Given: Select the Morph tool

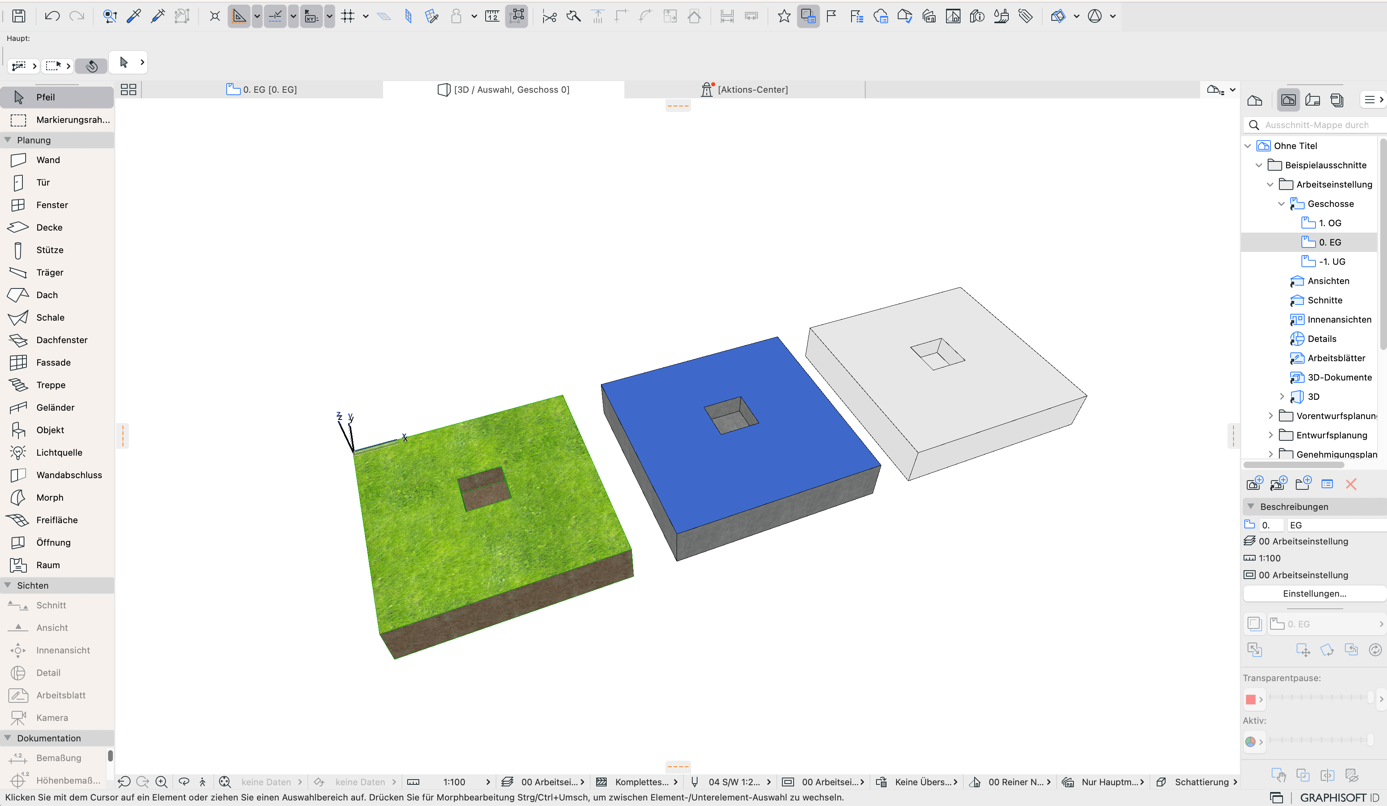Looking at the screenshot, I should point(57,498).
